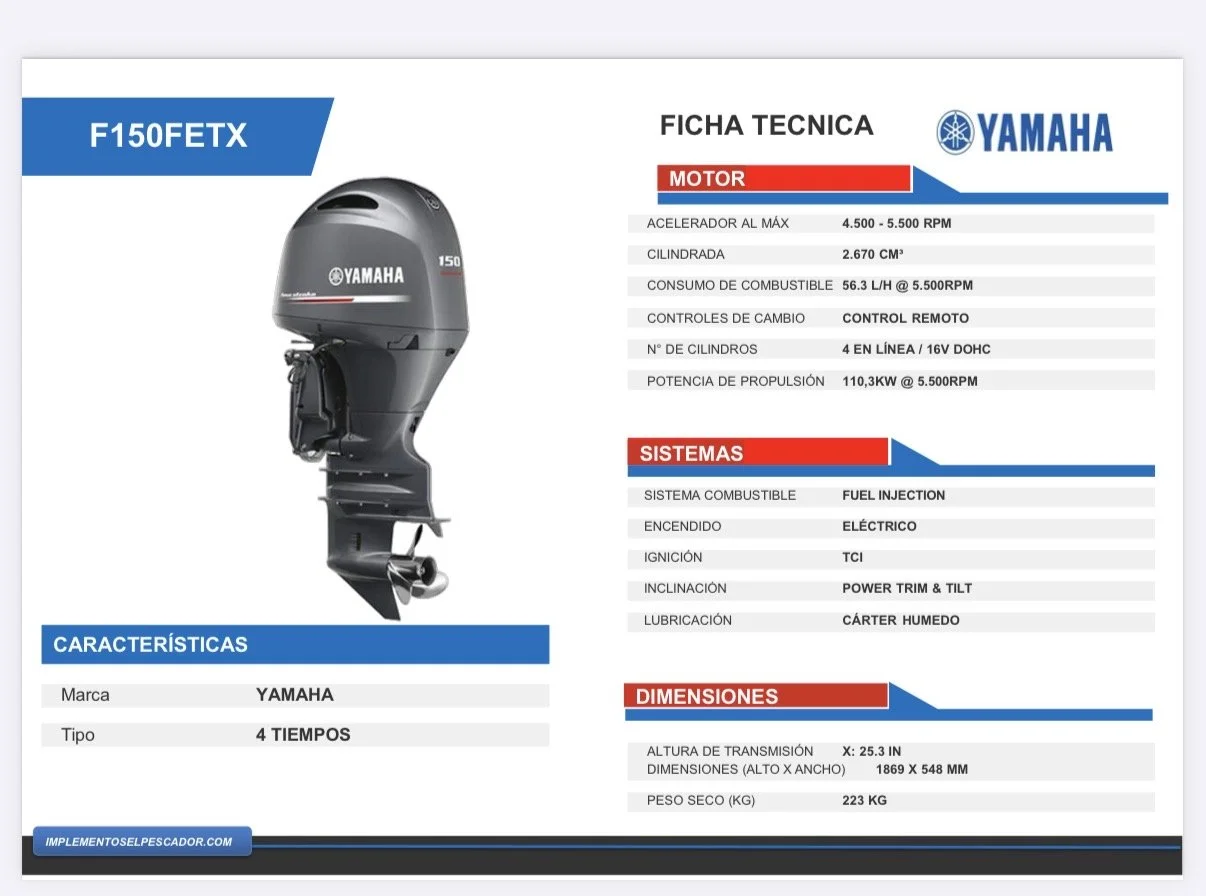Click the DIMENSIONES section header

[x=756, y=696]
